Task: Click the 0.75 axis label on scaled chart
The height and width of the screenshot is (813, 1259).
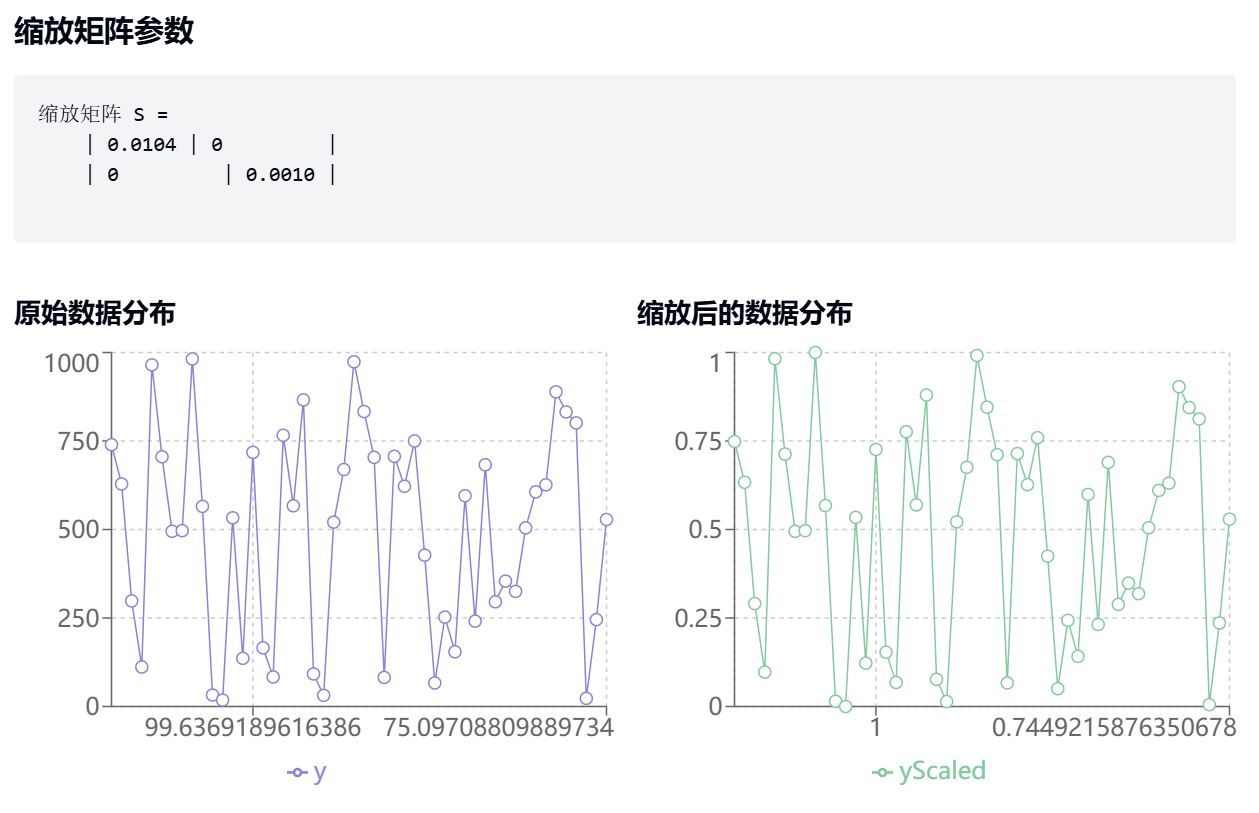Action: [x=698, y=441]
